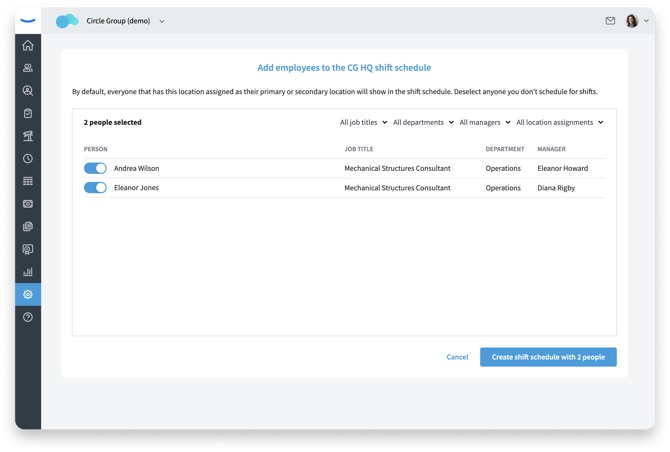Click the Cancel link

(x=457, y=357)
